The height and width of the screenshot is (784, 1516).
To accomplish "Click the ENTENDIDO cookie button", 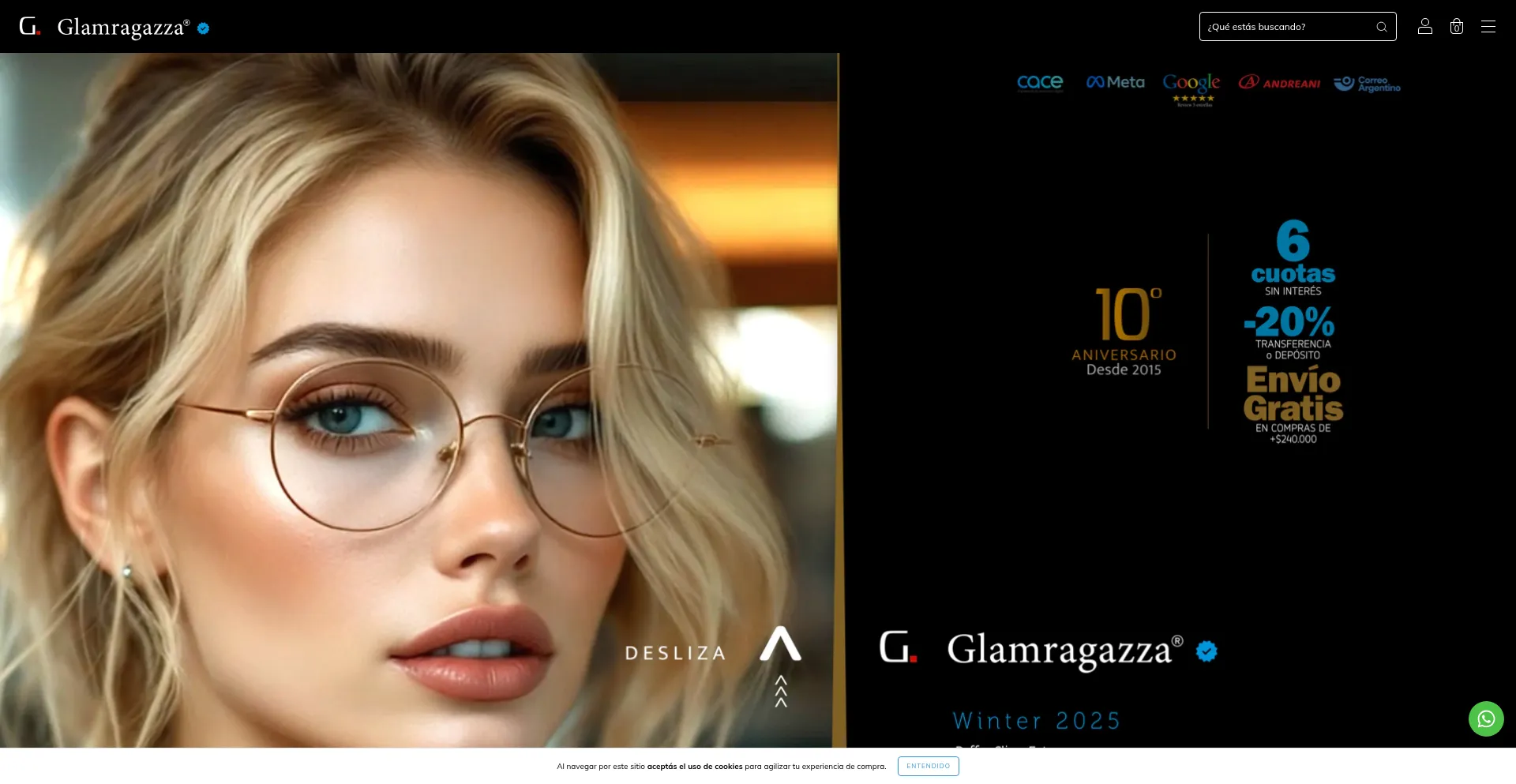I will click(x=928, y=766).
